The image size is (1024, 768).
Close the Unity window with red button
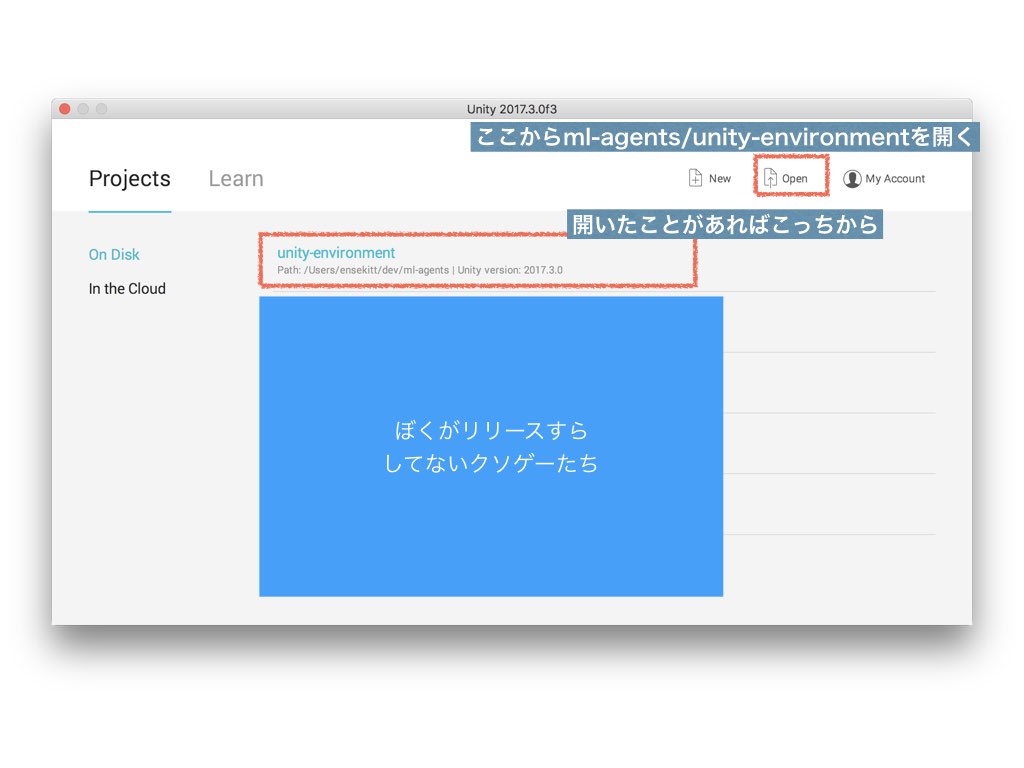65,109
